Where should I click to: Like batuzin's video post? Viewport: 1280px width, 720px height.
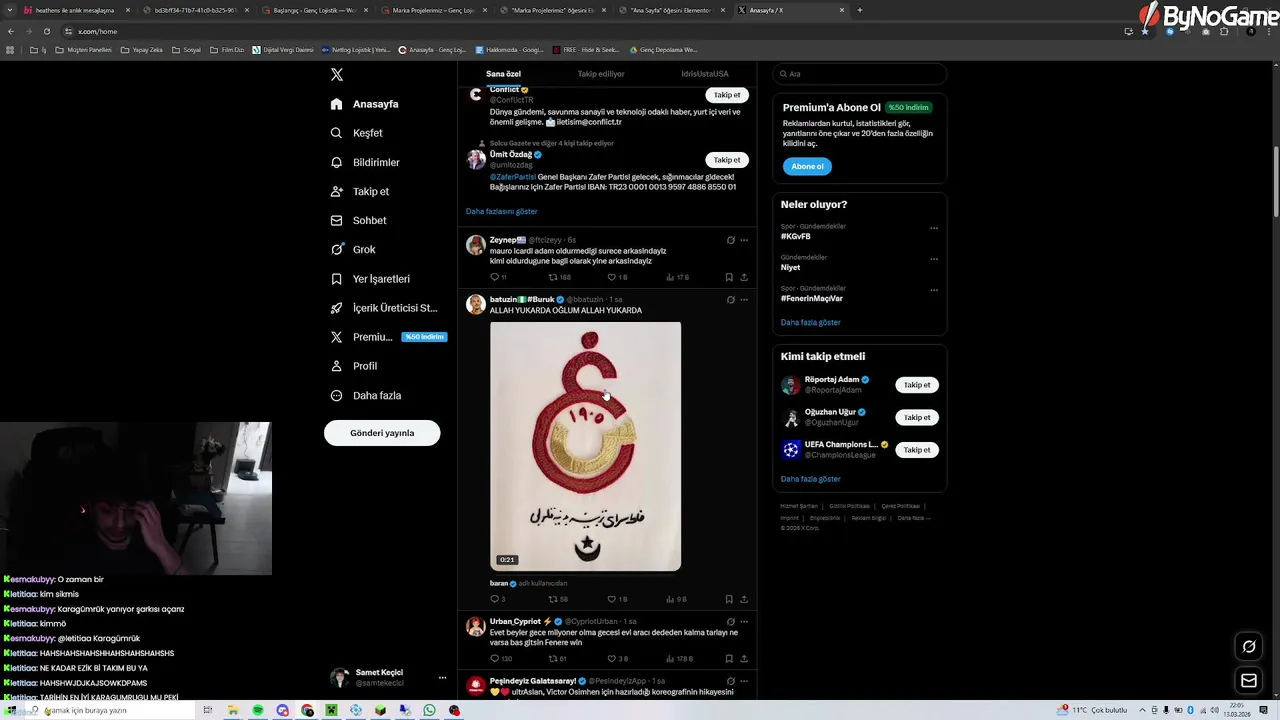pos(617,599)
